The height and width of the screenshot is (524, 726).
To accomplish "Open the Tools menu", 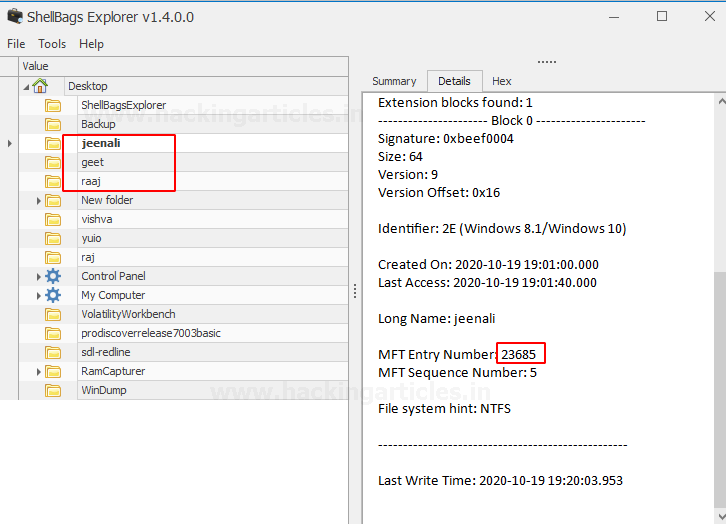I will (52, 44).
